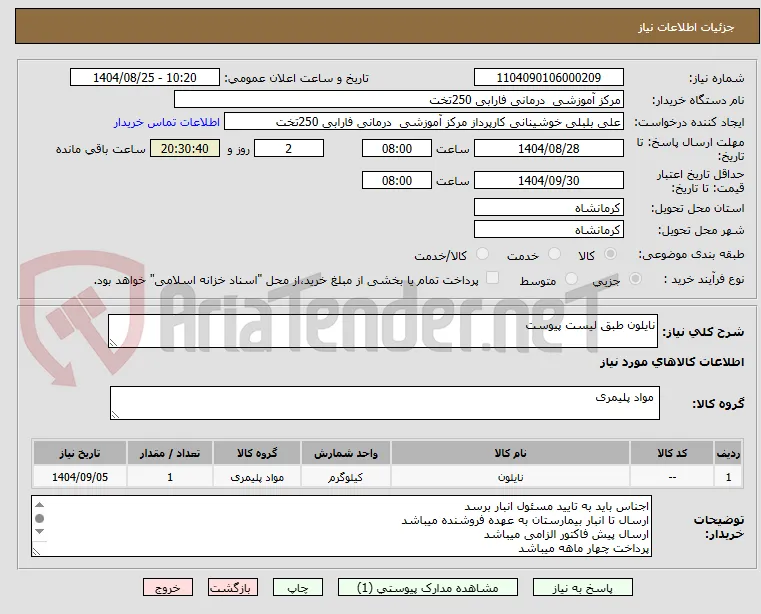Image resolution: width=761 pixels, height=614 pixels.
Task: Click the note پرداخت چهار ماهه میباشد
Action: [583, 549]
